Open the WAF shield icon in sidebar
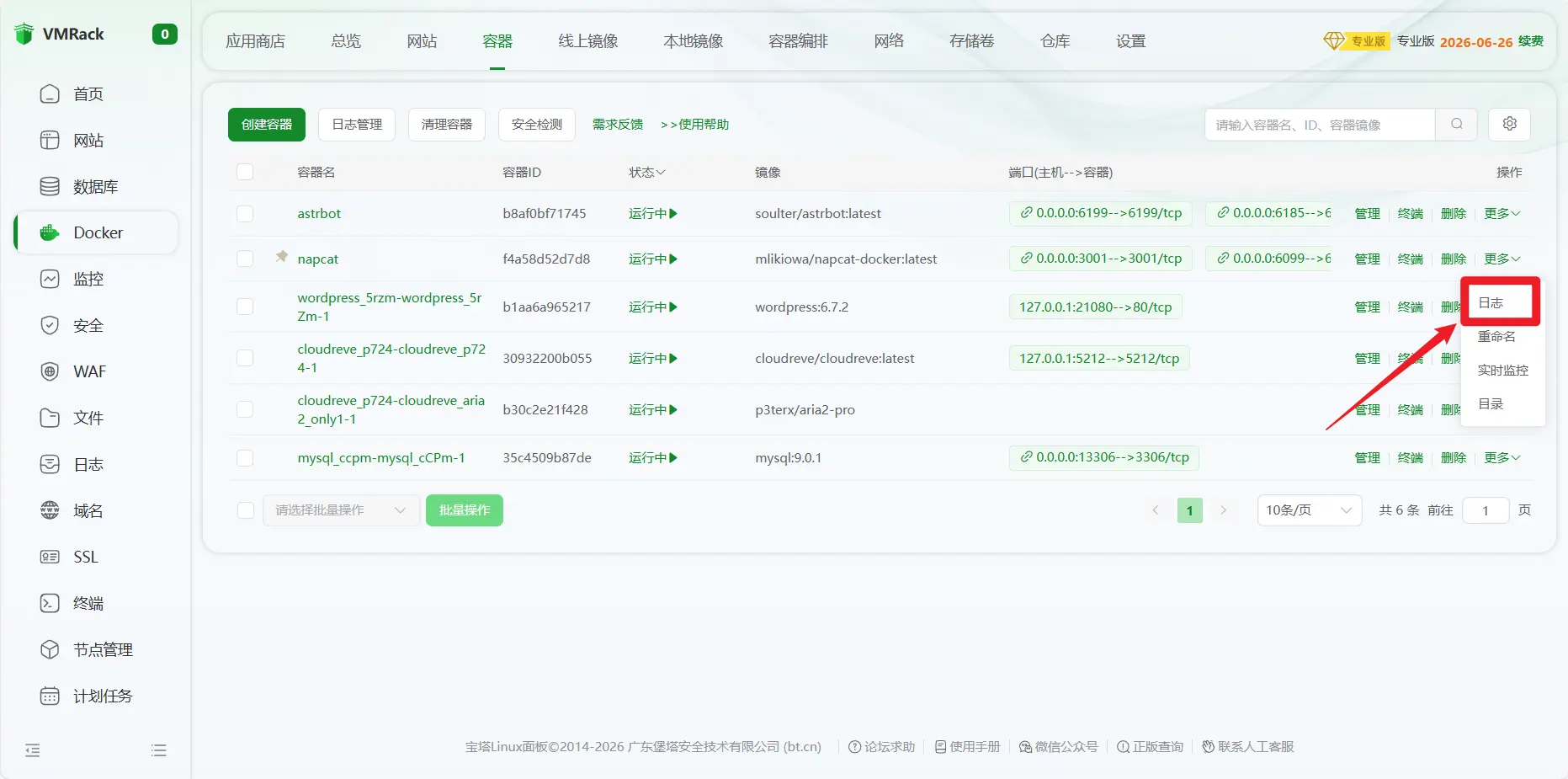This screenshot has height=779, width=1568. click(x=50, y=371)
